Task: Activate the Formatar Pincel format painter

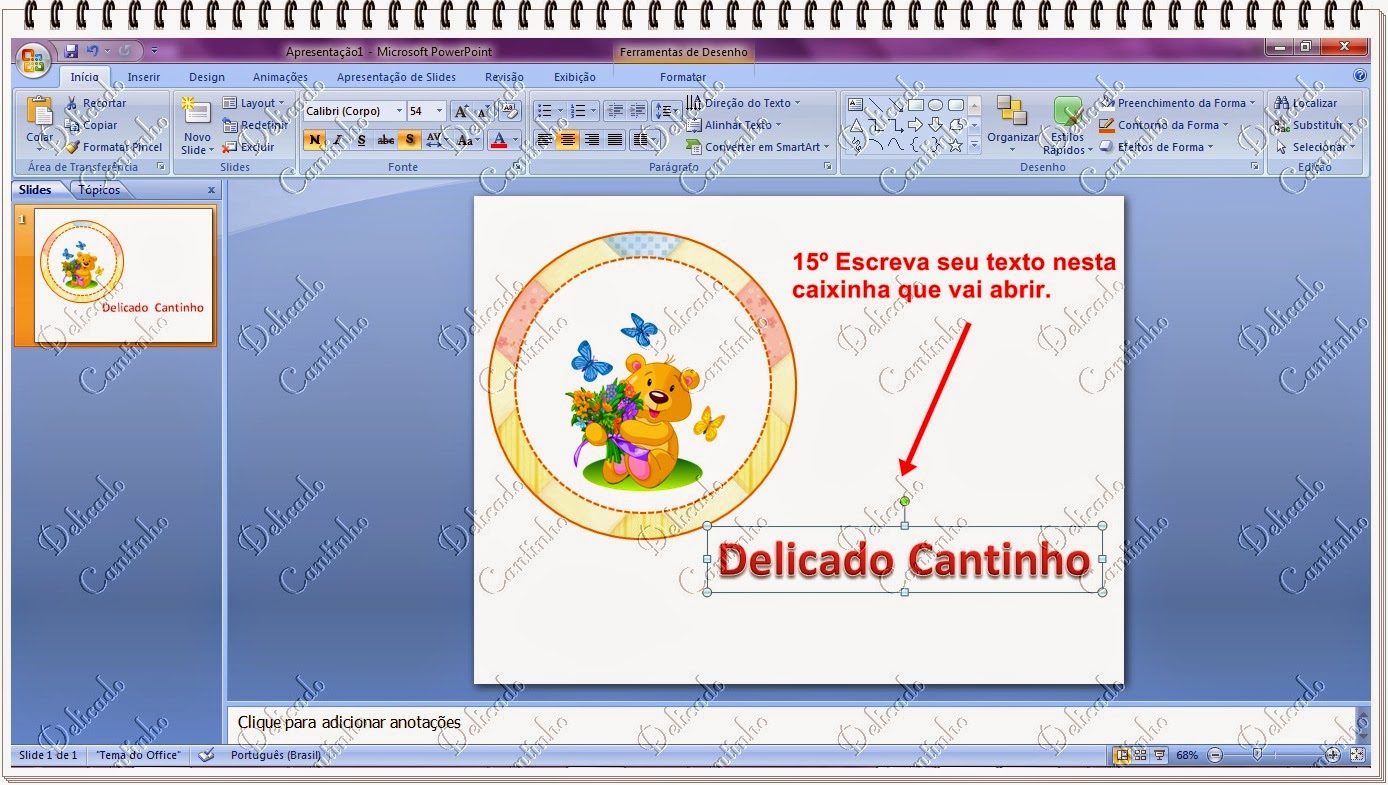Action: click(x=113, y=147)
